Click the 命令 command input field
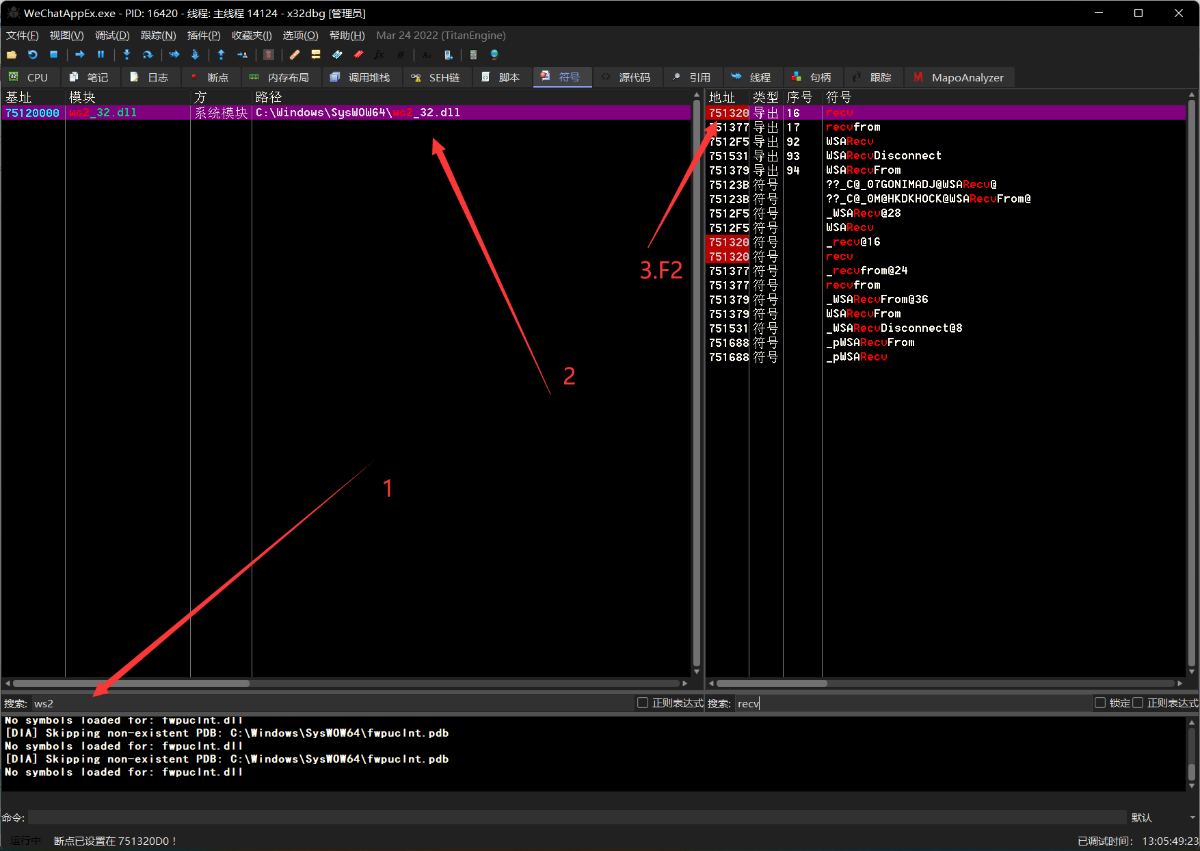The height and width of the screenshot is (851, 1200). coord(577,817)
